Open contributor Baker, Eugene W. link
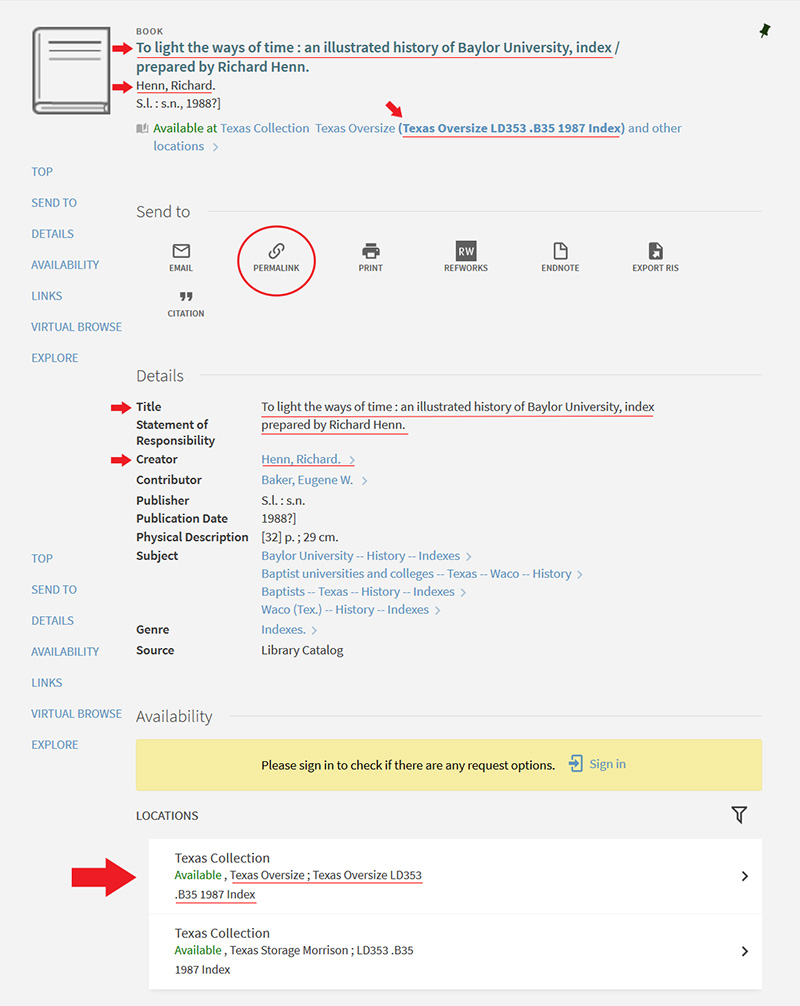Screen dimensions: 800x1006 pos(307,480)
